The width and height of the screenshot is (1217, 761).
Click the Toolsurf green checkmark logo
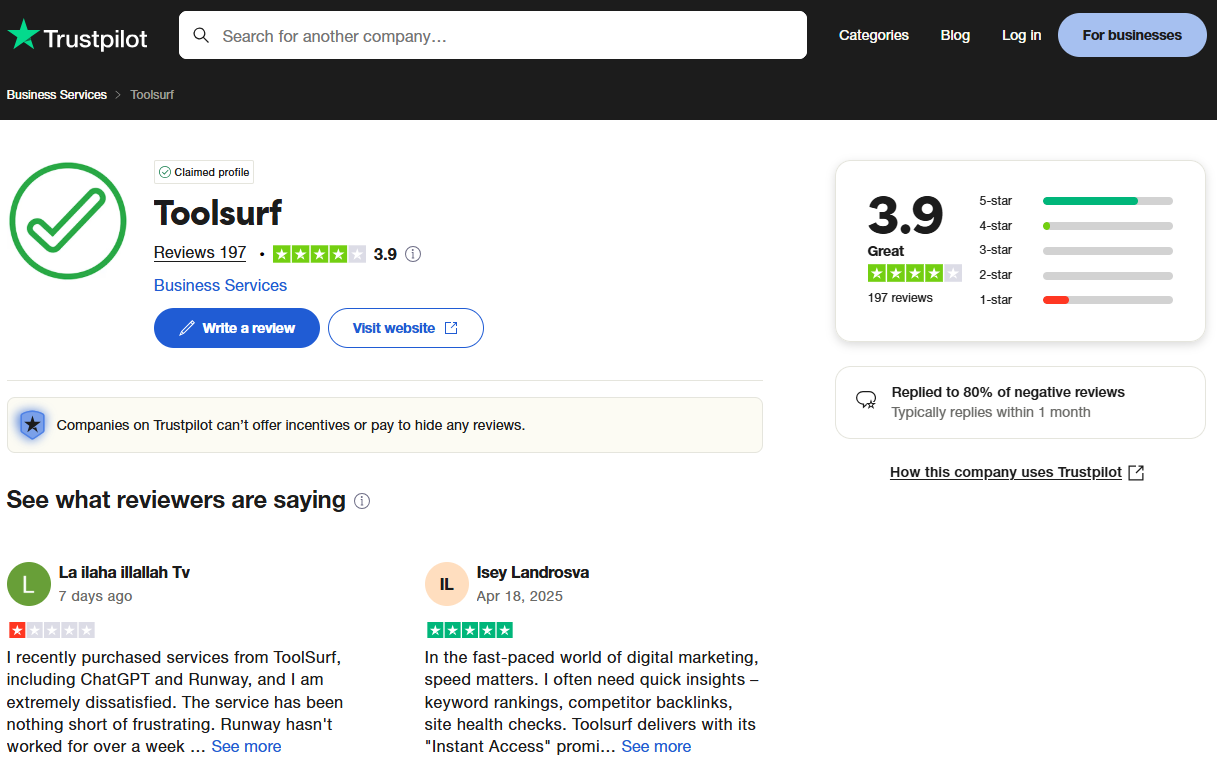pyautogui.click(x=68, y=220)
